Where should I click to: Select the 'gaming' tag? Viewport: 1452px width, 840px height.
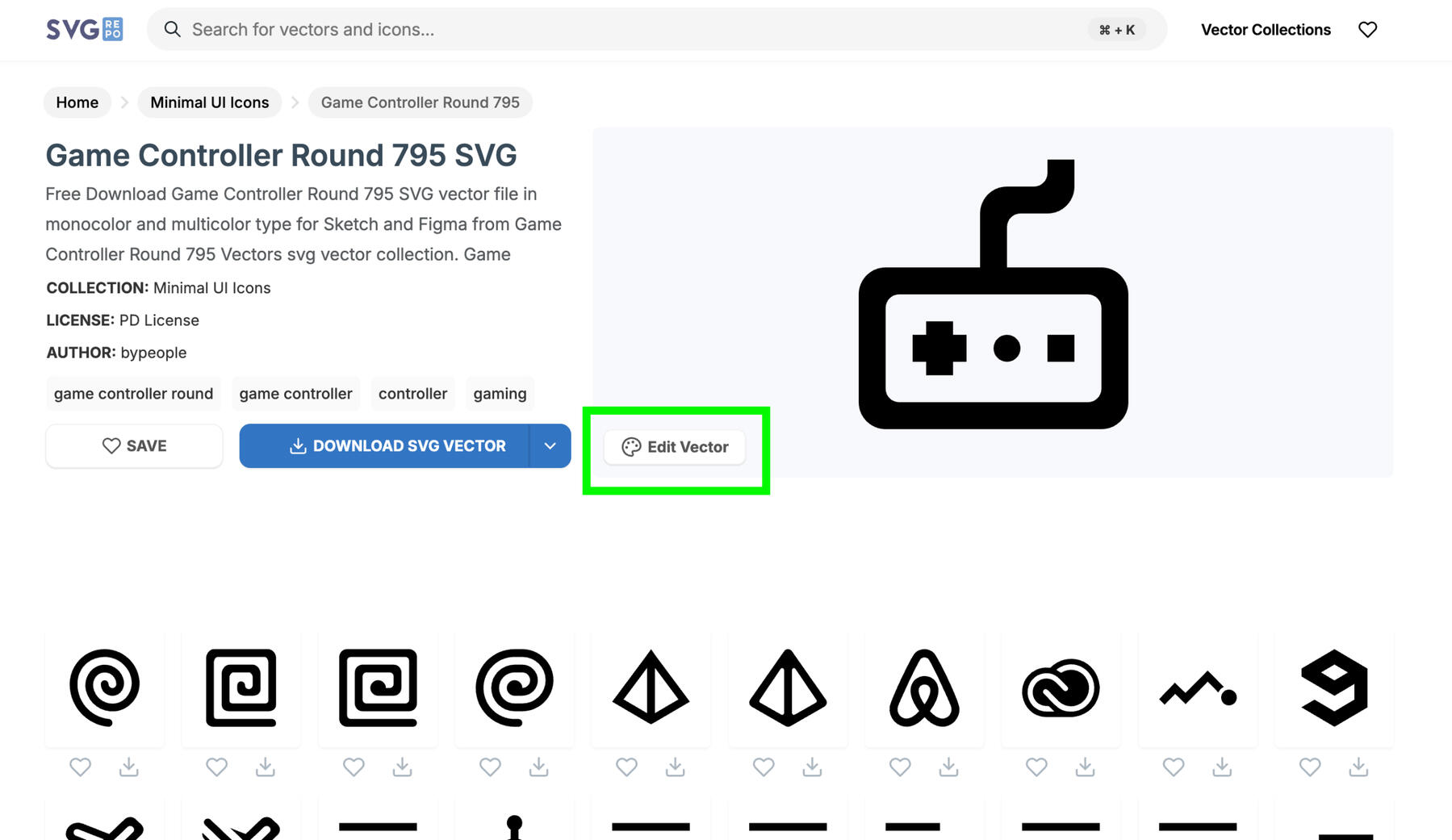(500, 394)
